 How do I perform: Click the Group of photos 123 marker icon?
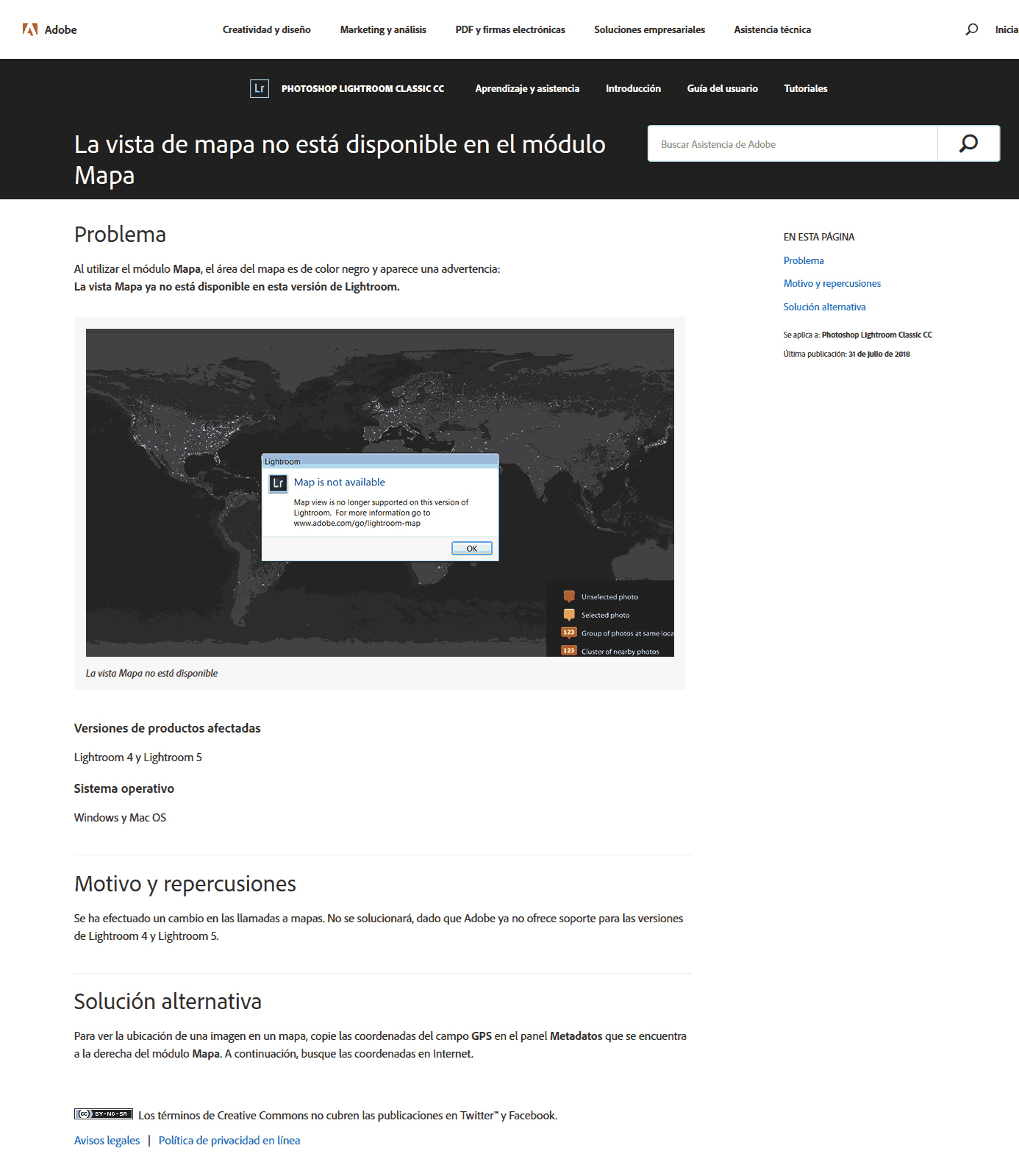[569, 632]
